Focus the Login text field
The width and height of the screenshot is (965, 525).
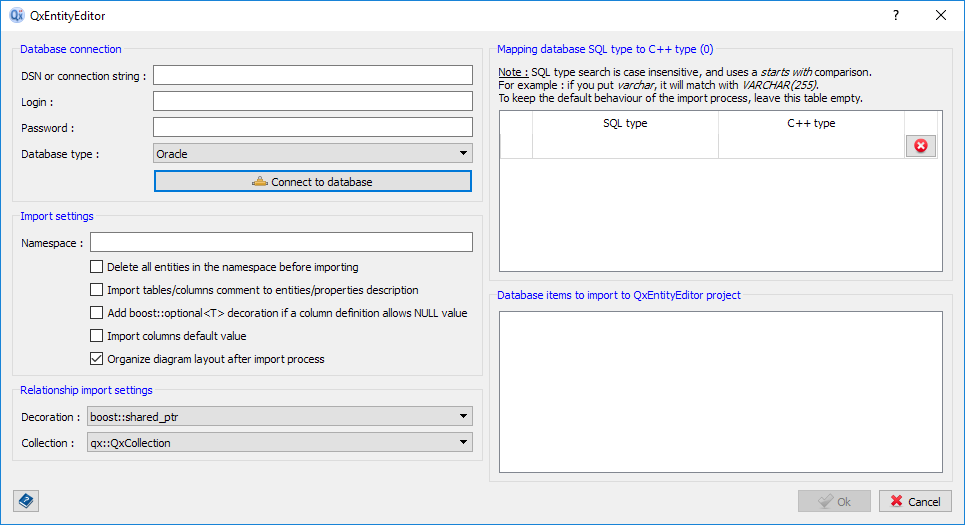click(x=312, y=102)
